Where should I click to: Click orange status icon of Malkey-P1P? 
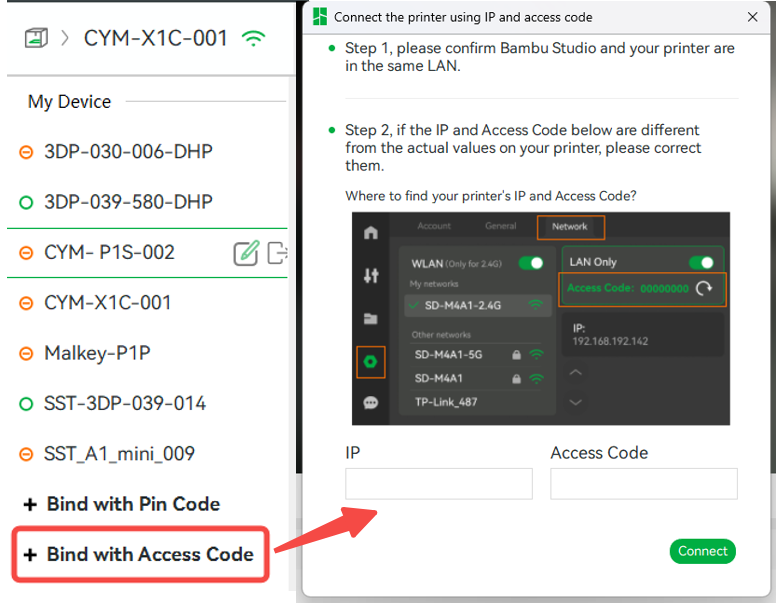click(x=26, y=354)
